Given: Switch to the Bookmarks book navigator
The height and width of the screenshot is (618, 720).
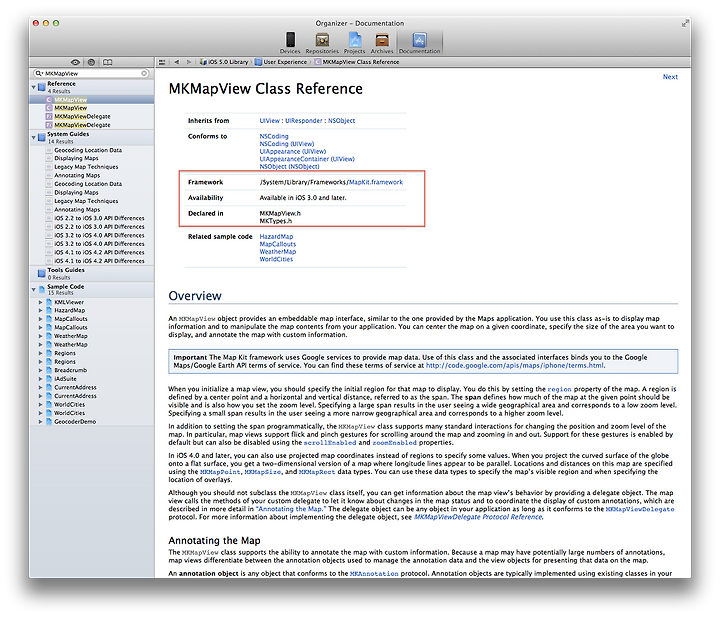Looking at the screenshot, I should pos(107,62).
